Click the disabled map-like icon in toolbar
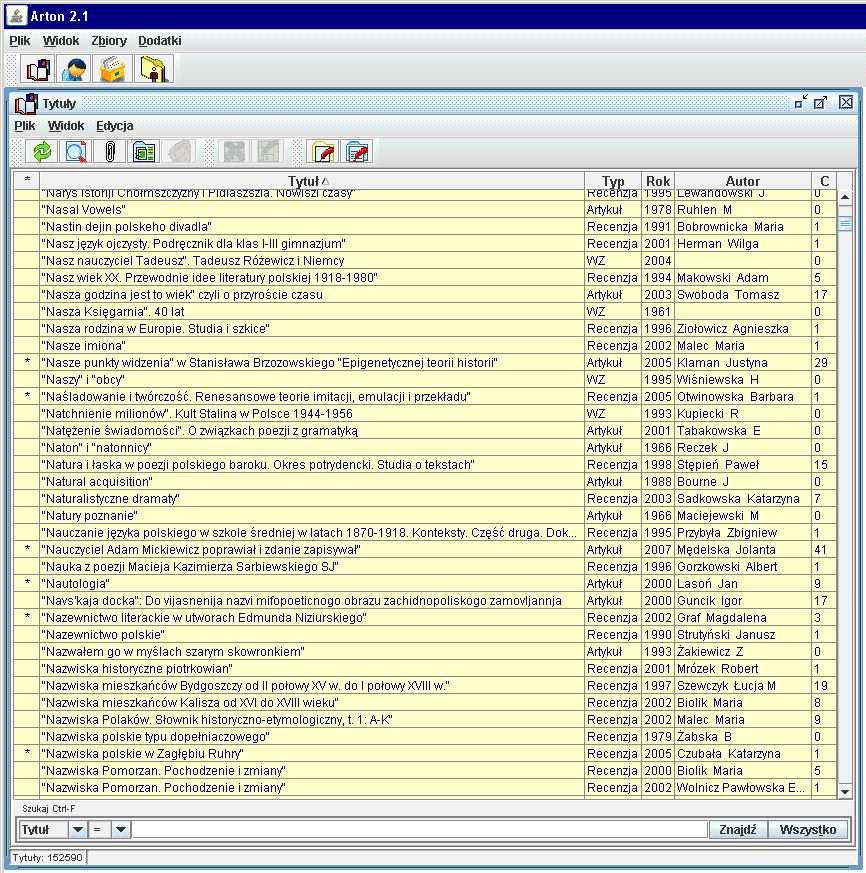This screenshot has width=866, height=873. 268,151
